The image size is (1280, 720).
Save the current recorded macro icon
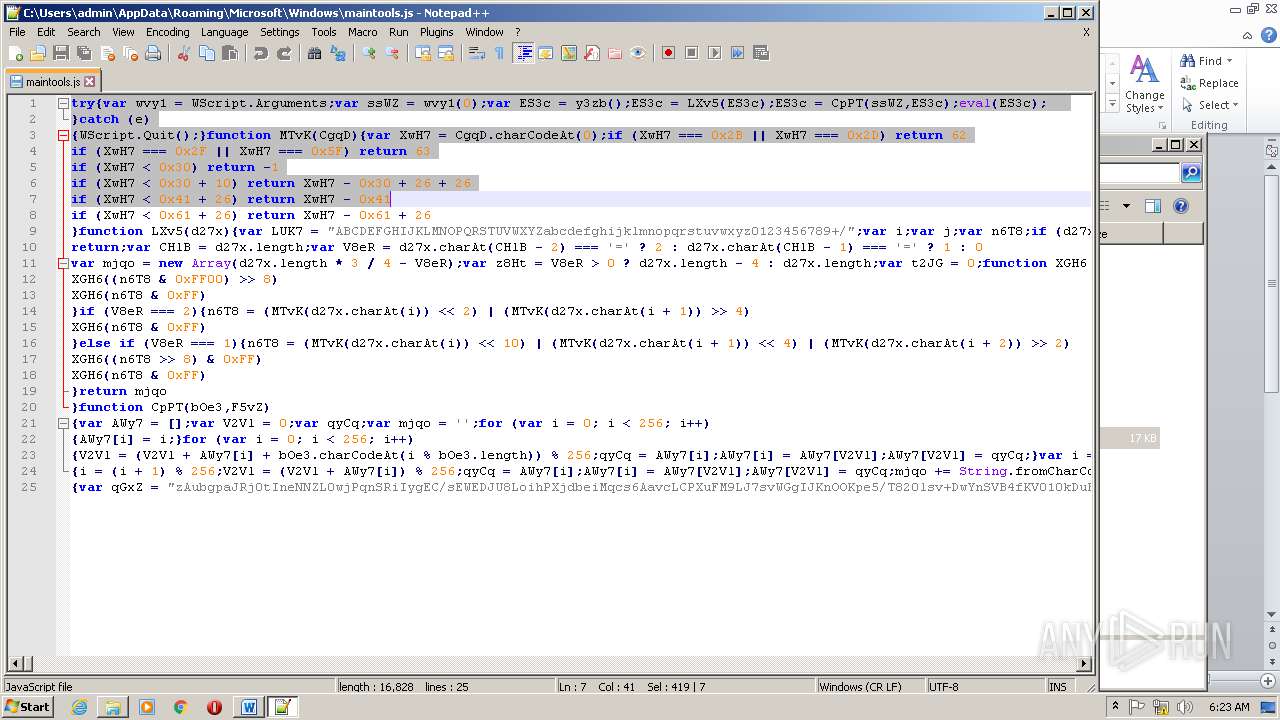(x=761, y=53)
